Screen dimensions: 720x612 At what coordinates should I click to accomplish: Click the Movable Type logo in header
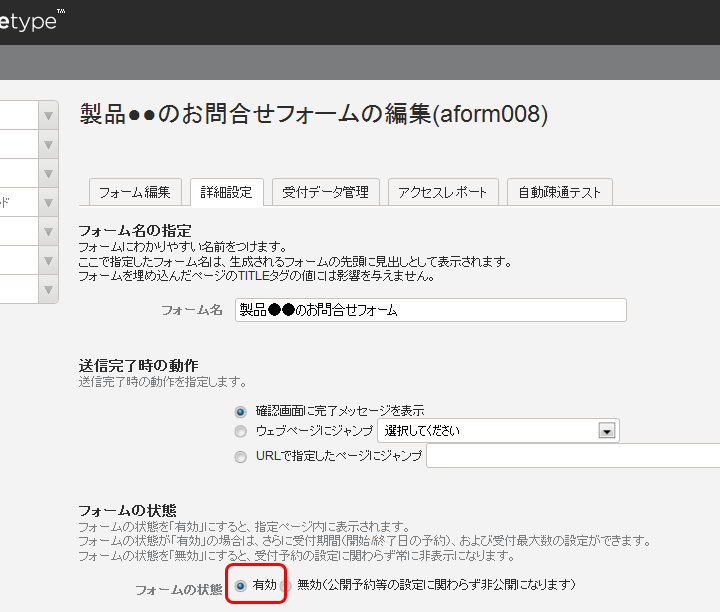[x=32, y=21]
